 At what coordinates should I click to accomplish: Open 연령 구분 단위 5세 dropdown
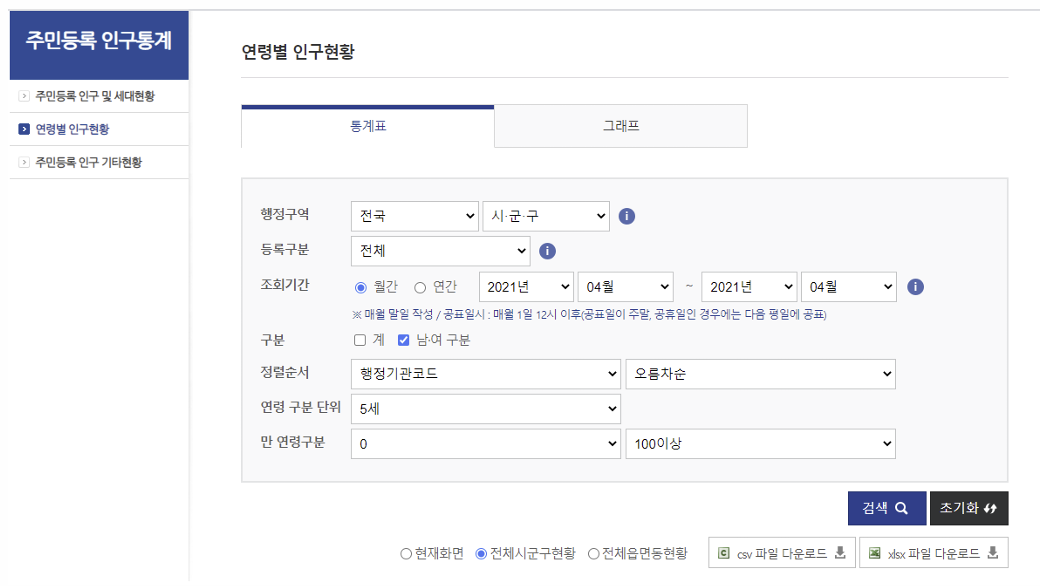point(486,409)
